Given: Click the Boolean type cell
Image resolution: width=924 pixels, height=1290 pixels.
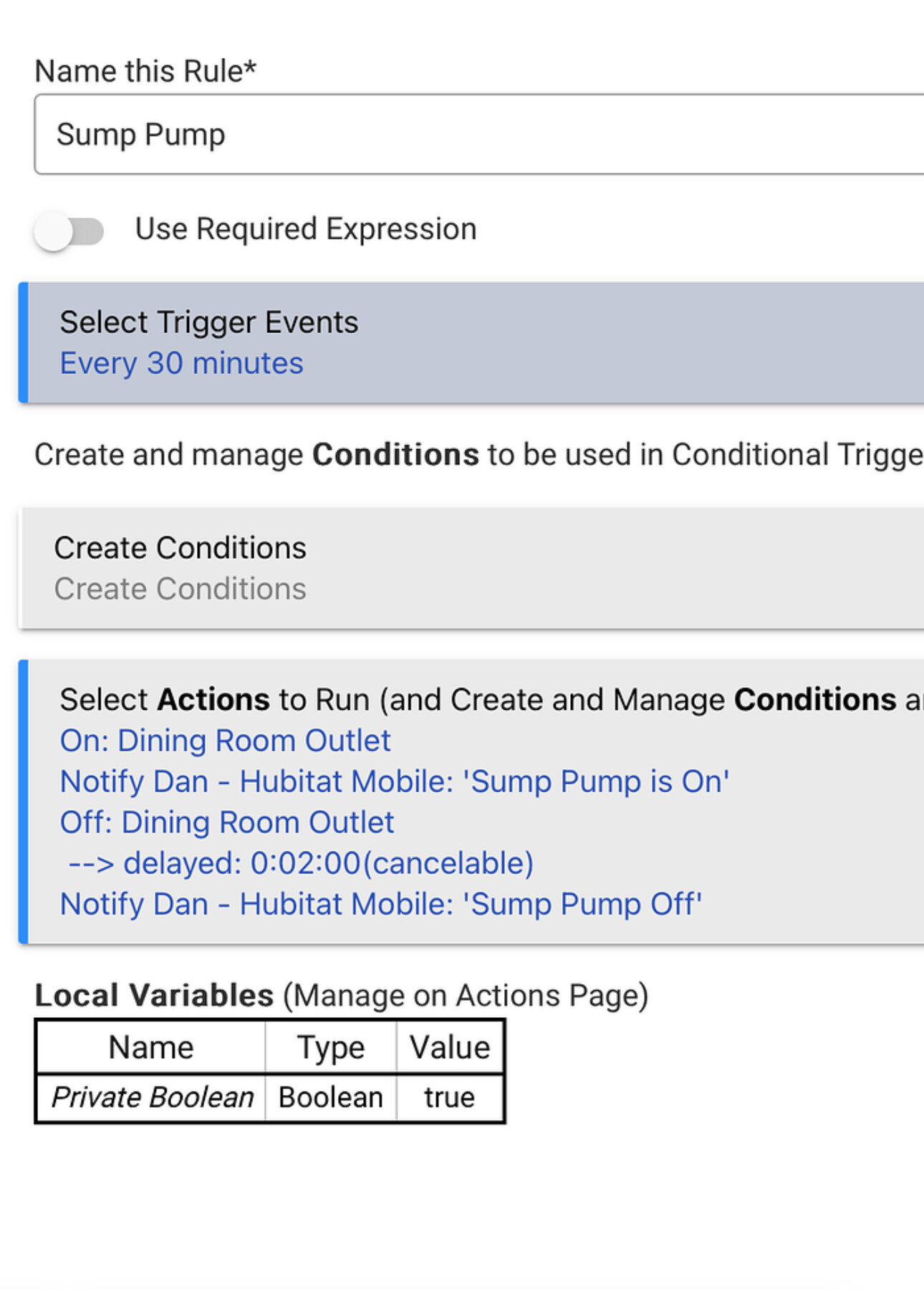Looking at the screenshot, I should (x=331, y=1097).
